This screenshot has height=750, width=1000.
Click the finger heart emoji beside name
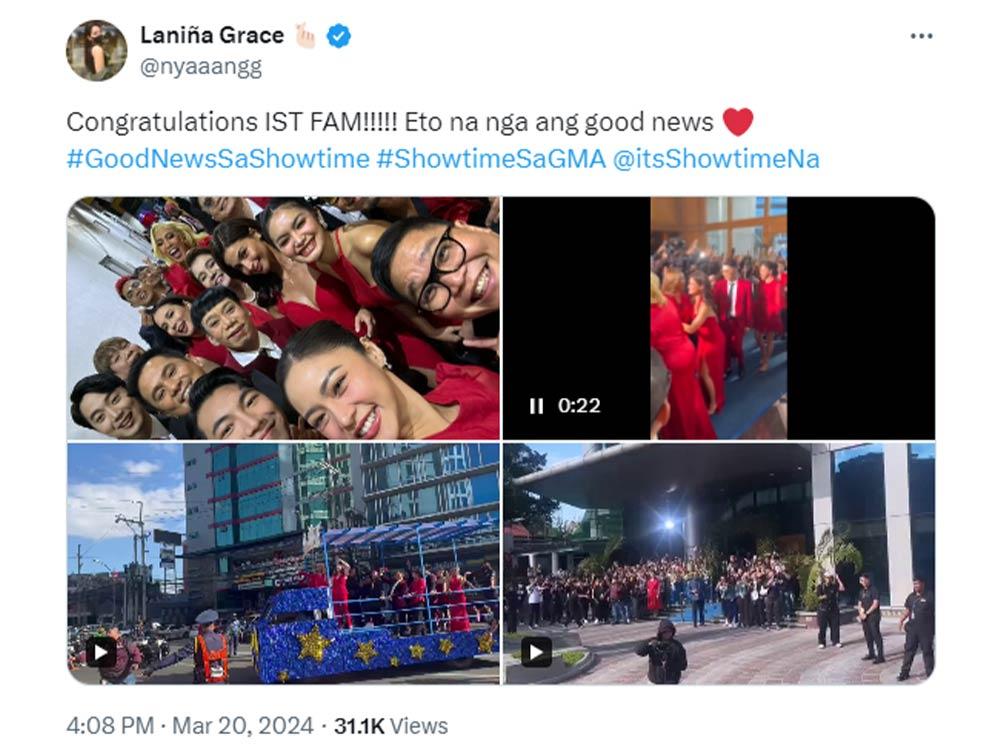pyautogui.click(x=305, y=36)
